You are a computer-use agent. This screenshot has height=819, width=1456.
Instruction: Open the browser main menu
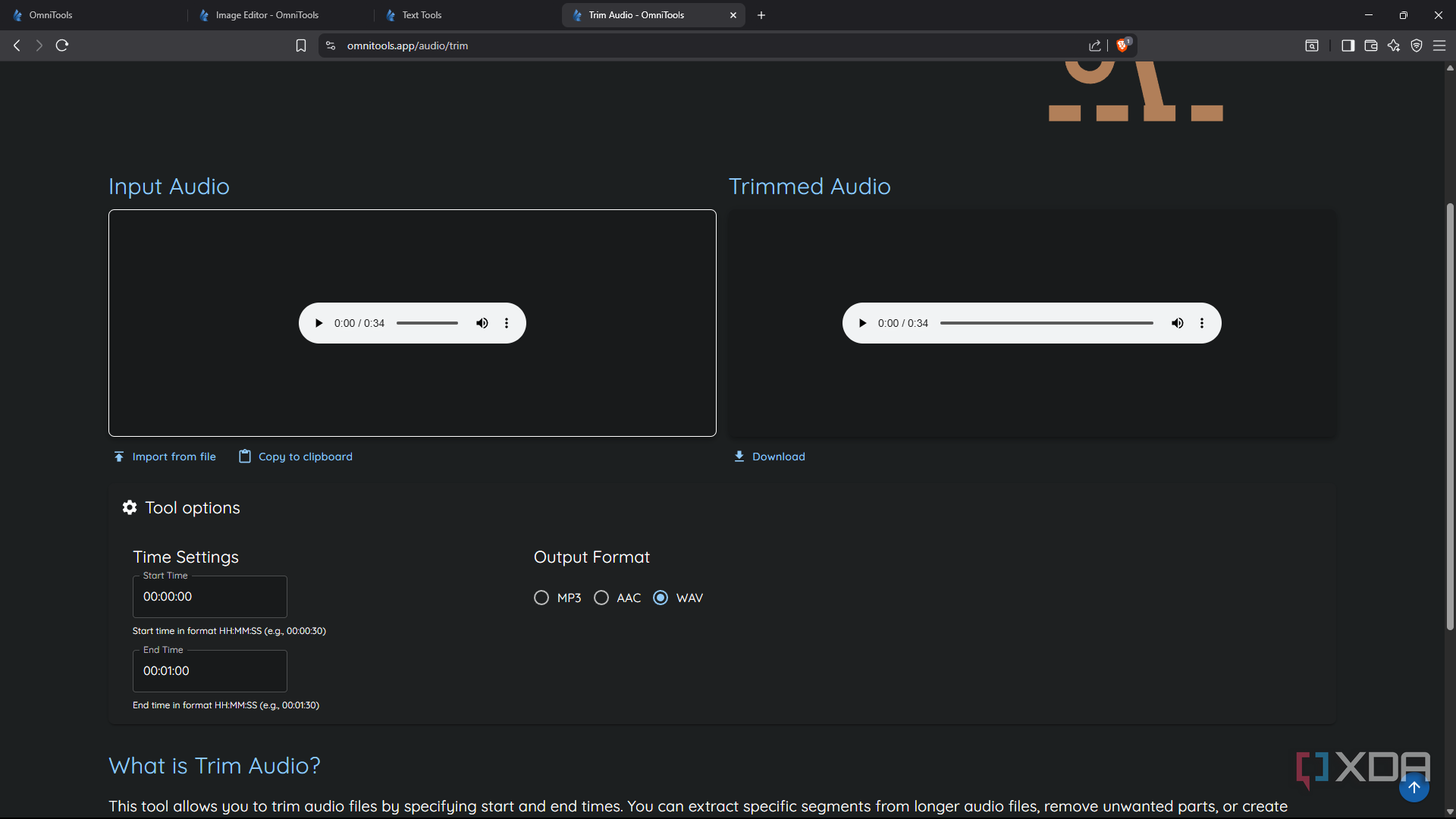click(x=1439, y=45)
